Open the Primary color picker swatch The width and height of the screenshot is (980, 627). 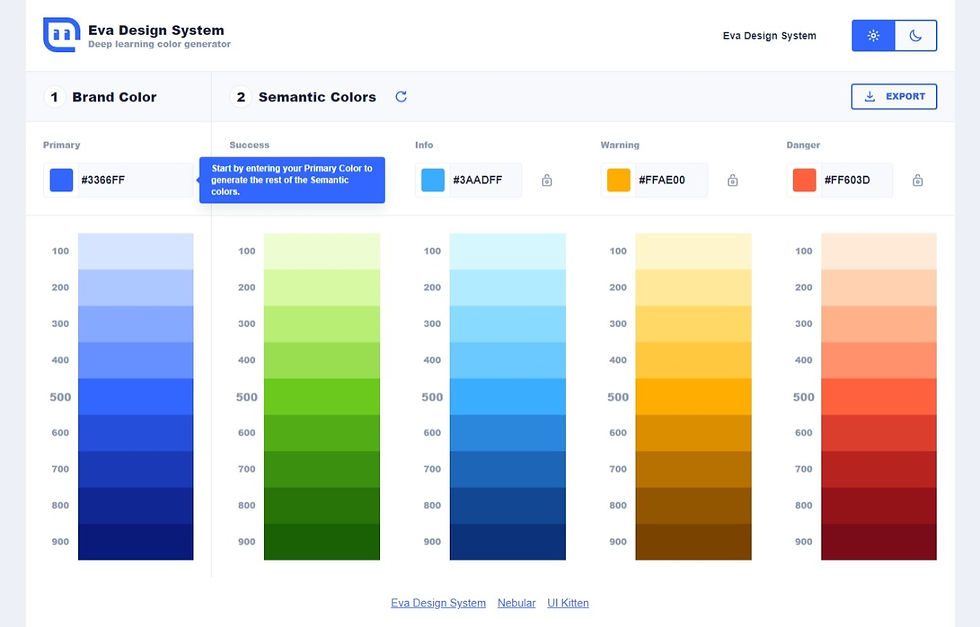point(61,180)
